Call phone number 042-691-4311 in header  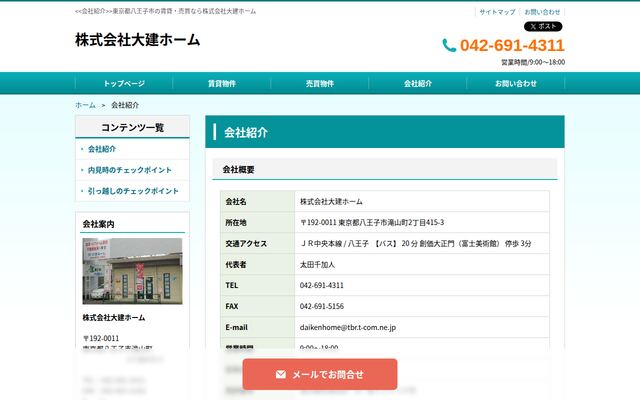tap(512, 45)
